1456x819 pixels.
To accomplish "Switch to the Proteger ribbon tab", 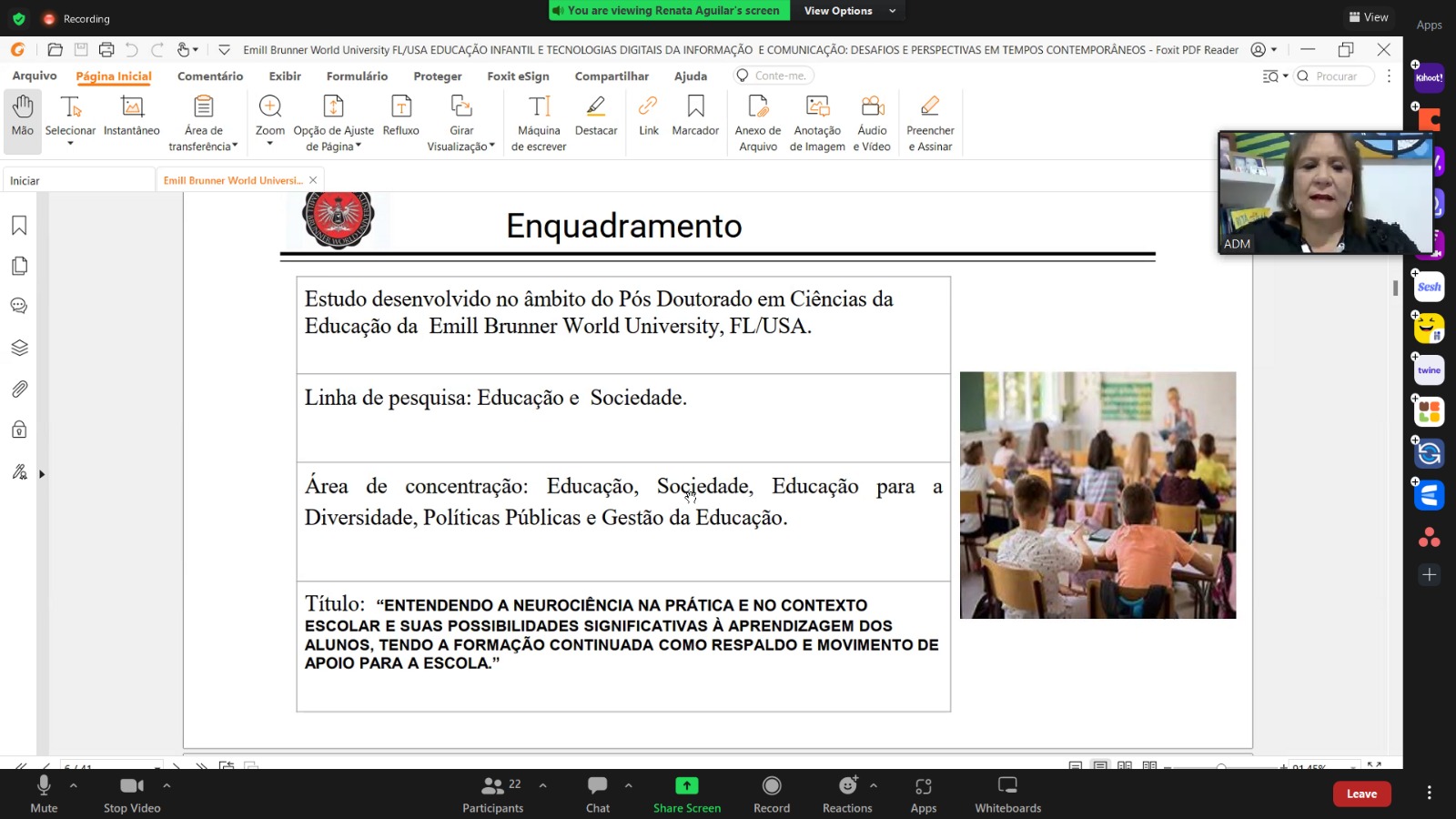I will click(x=438, y=76).
